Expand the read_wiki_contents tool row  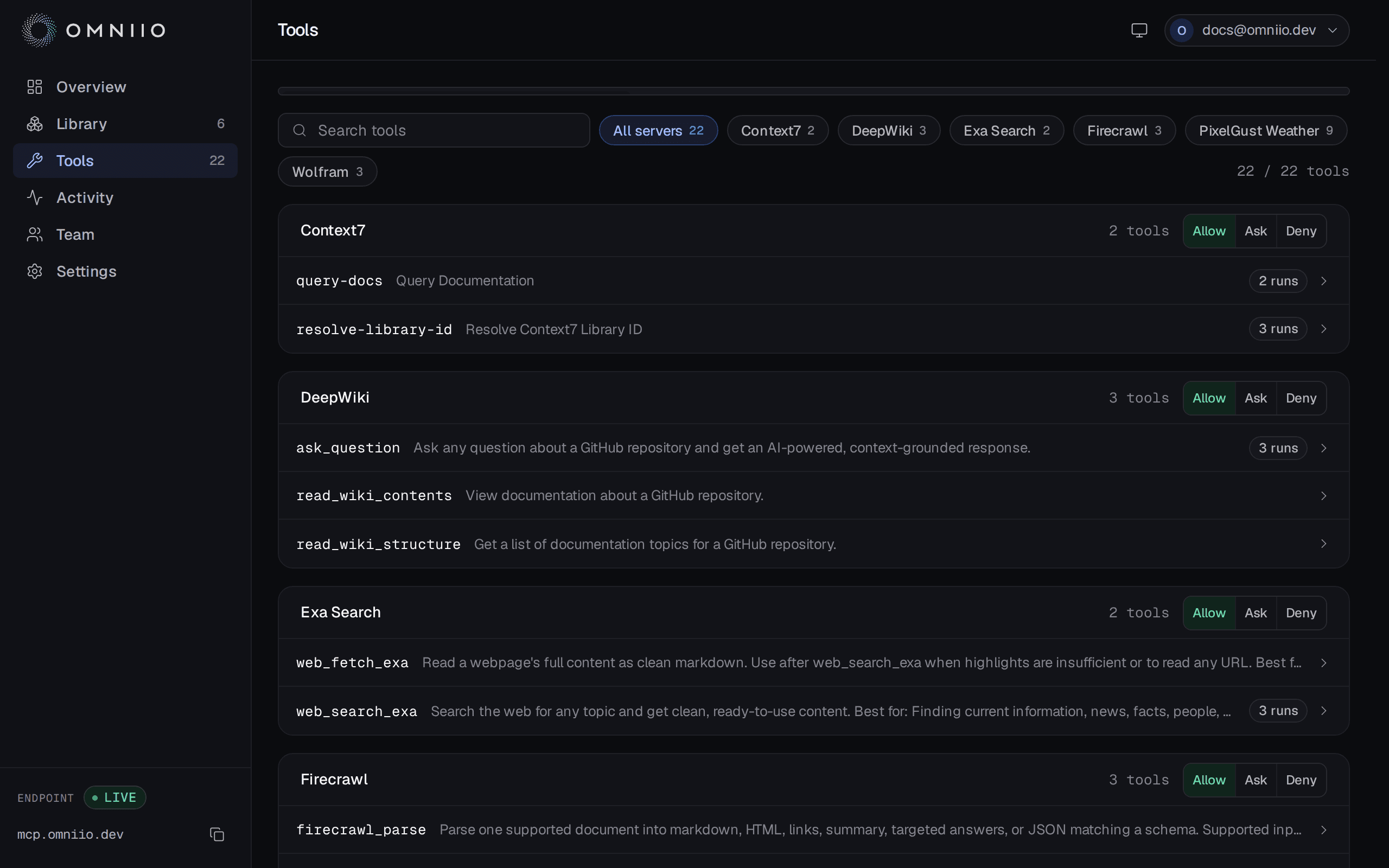point(813,495)
